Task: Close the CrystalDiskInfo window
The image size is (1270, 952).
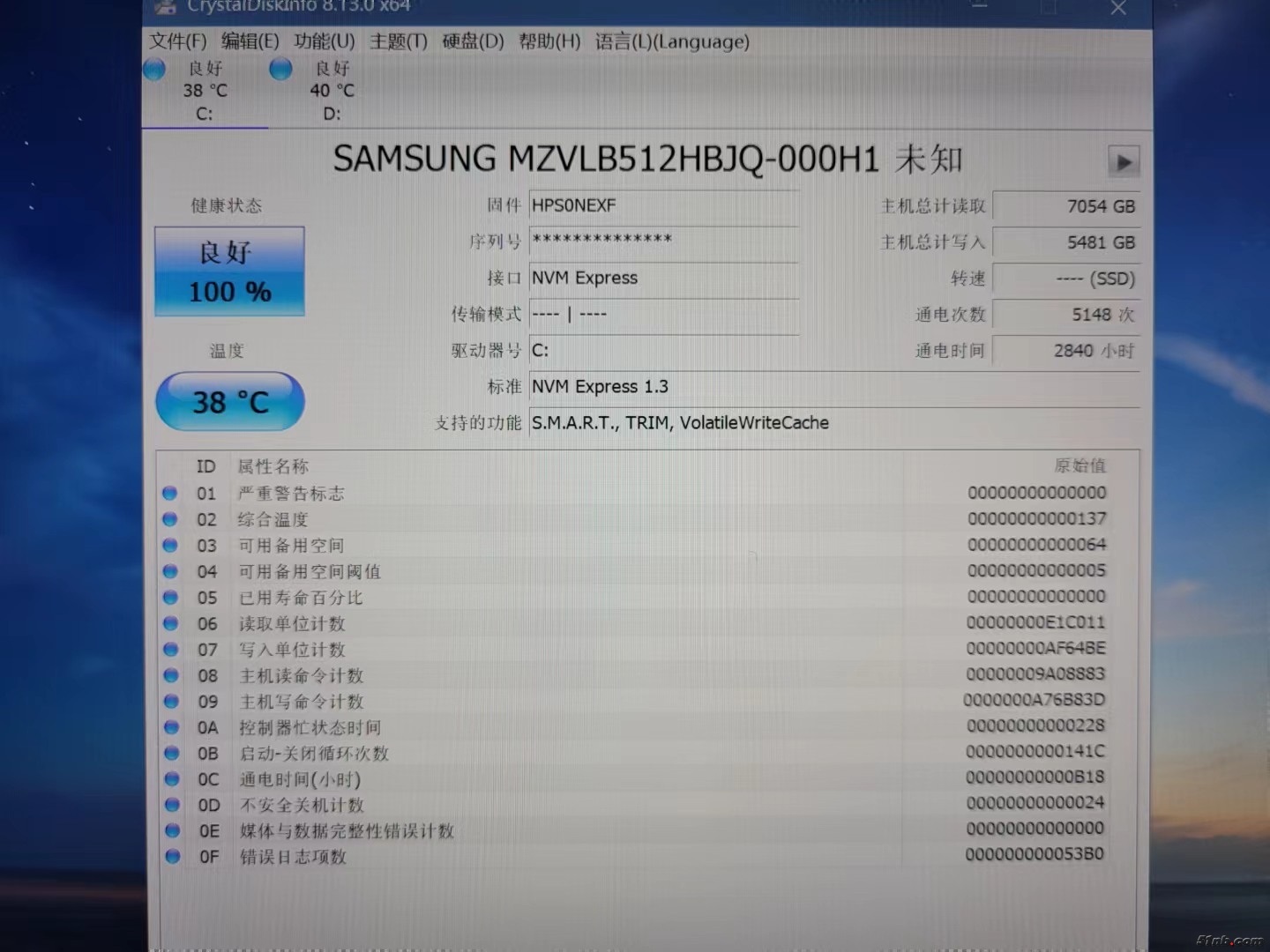Action: click(x=1118, y=9)
